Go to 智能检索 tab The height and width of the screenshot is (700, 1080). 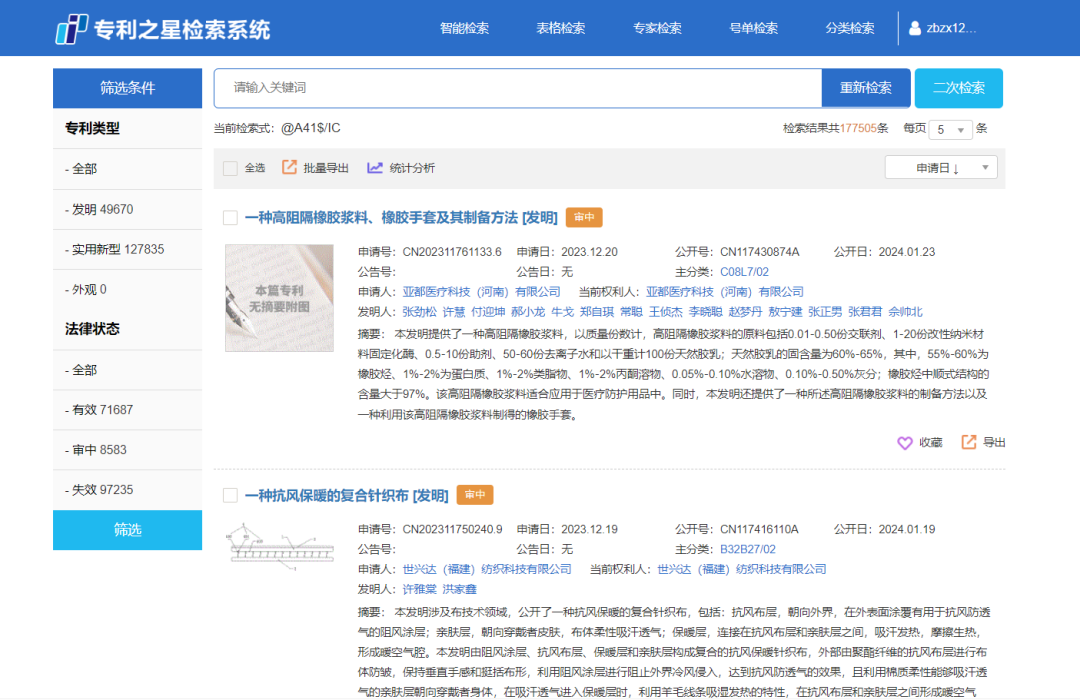(464, 28)
